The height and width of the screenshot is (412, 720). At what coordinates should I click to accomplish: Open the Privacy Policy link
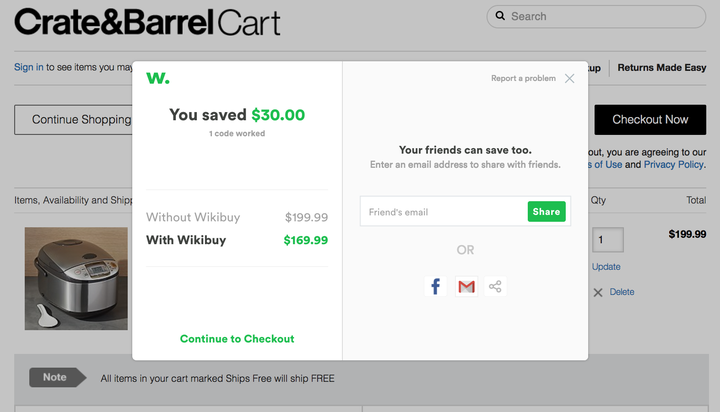[x=674, y=164]
